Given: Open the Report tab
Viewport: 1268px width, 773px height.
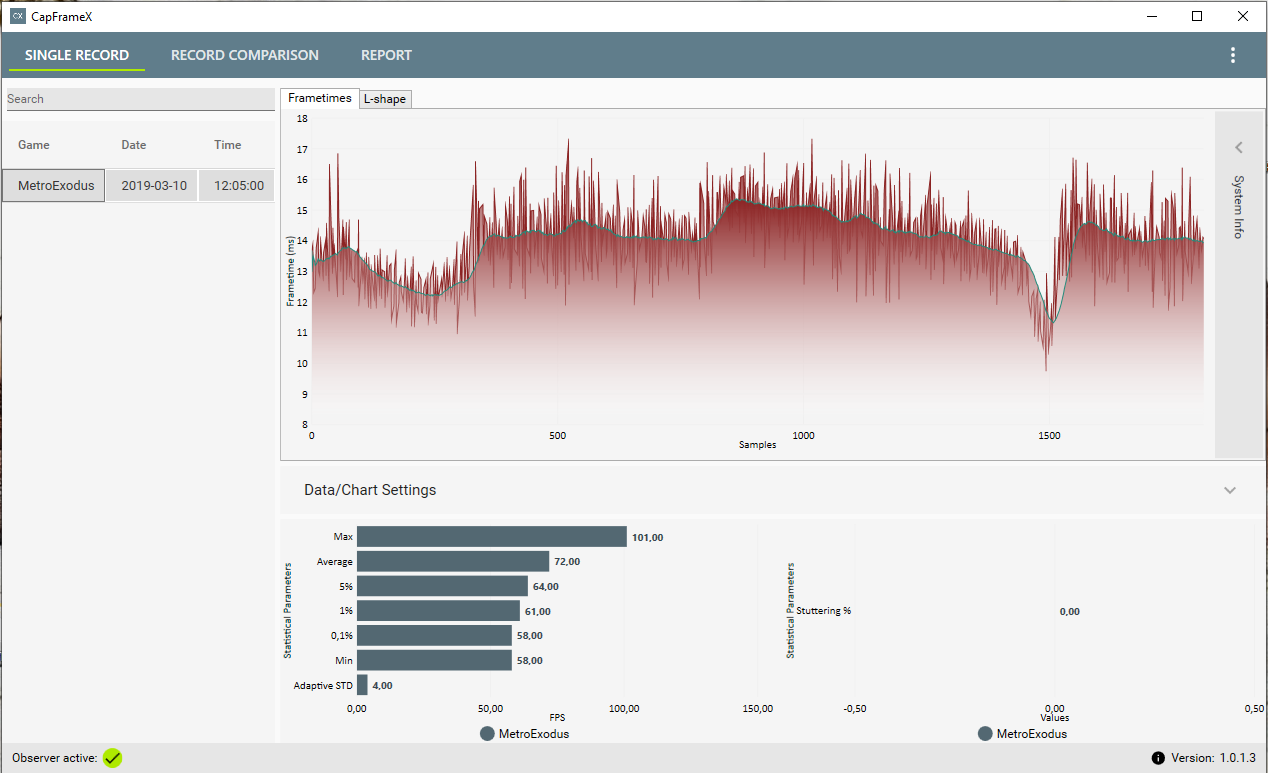Looking at the screenshot, I should click(x=386, y=55).
